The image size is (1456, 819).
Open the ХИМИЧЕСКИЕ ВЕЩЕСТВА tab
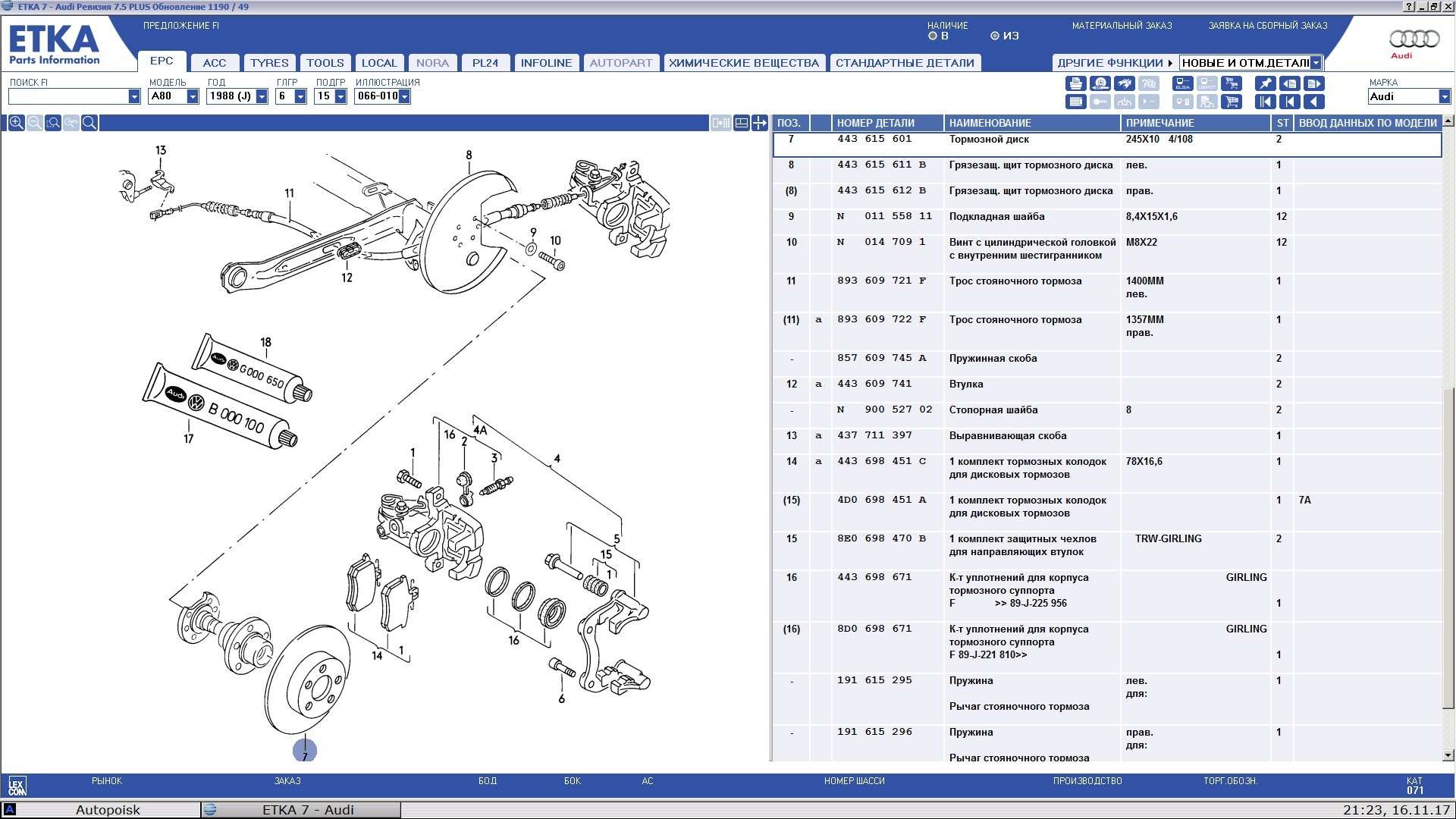pyautogui.click(x=744, y=63)
